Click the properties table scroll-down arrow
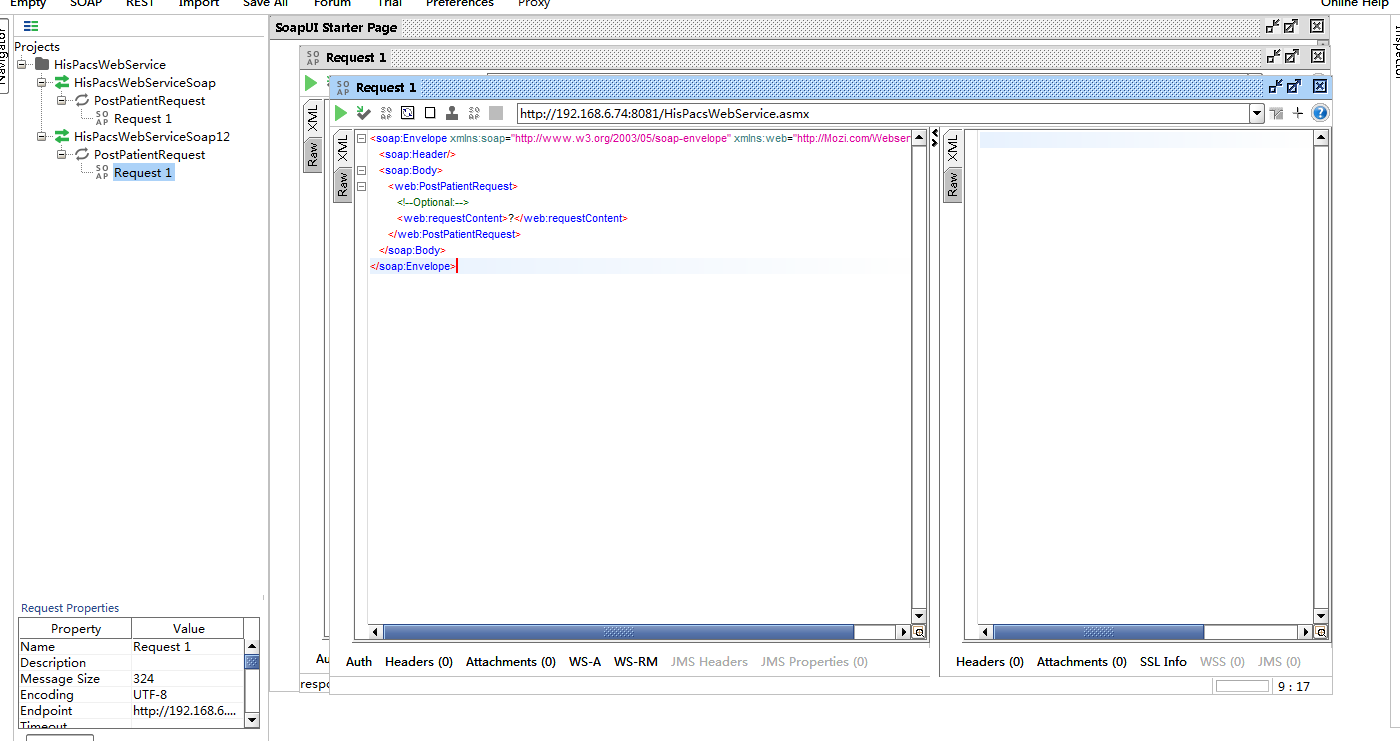The height and width of the screenshot is (741, 1400). pyautogui.click(x=252, y=719)
